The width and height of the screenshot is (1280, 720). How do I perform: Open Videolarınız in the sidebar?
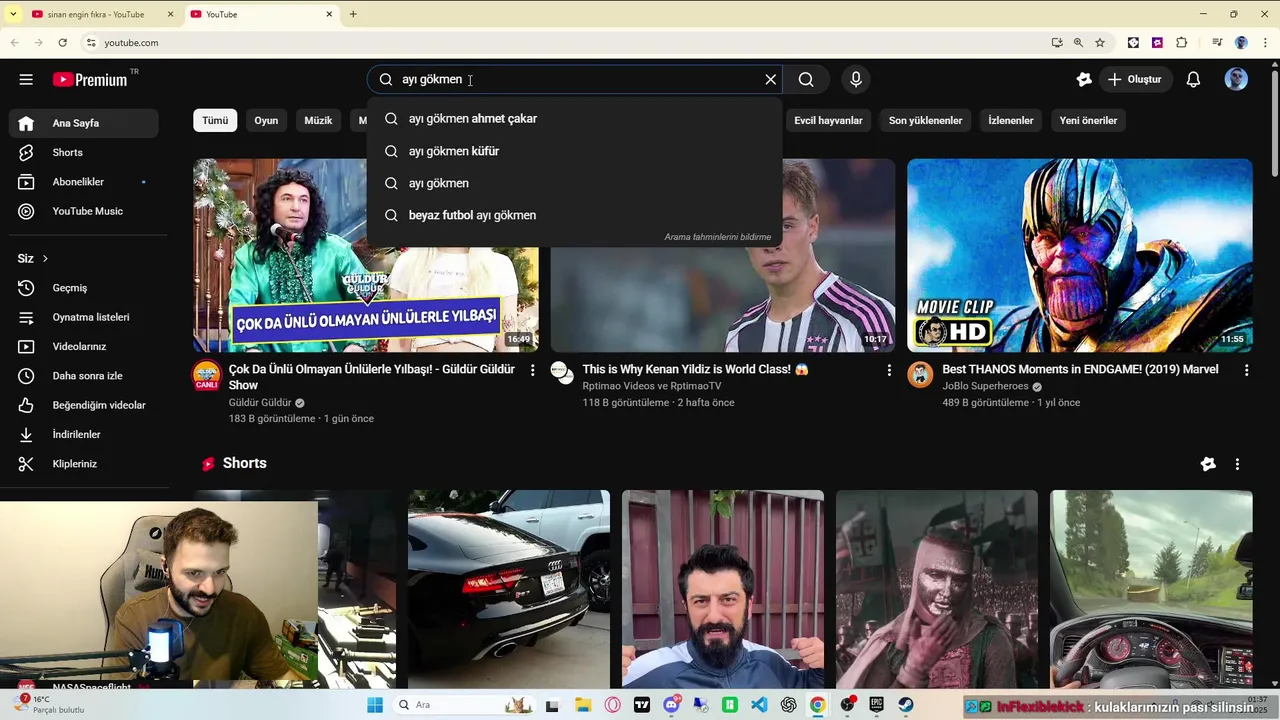click(x=84, y=346)
